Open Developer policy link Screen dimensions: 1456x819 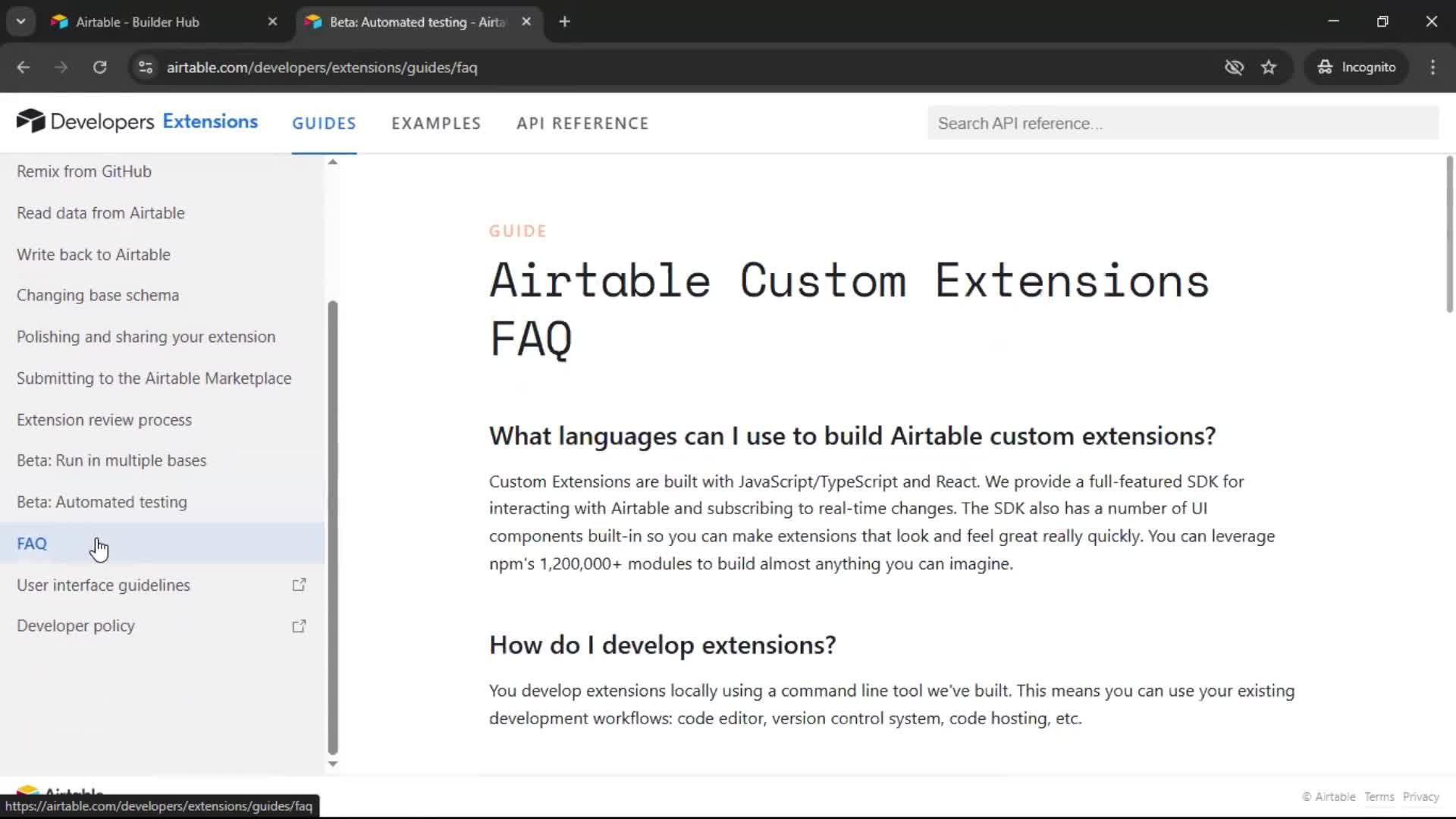[x=76, y=626]
